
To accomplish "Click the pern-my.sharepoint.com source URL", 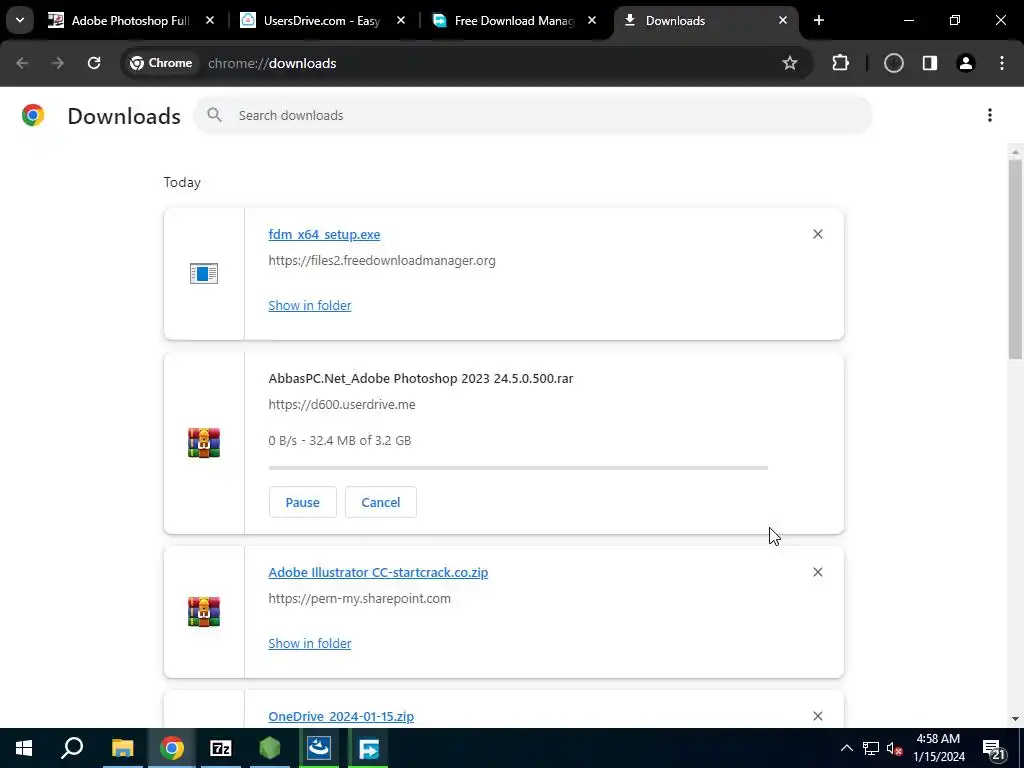I will tap(359, 598).
